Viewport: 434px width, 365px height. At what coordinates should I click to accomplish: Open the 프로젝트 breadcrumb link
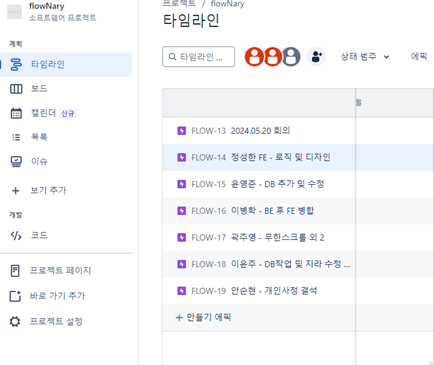[x=179, y=4]
